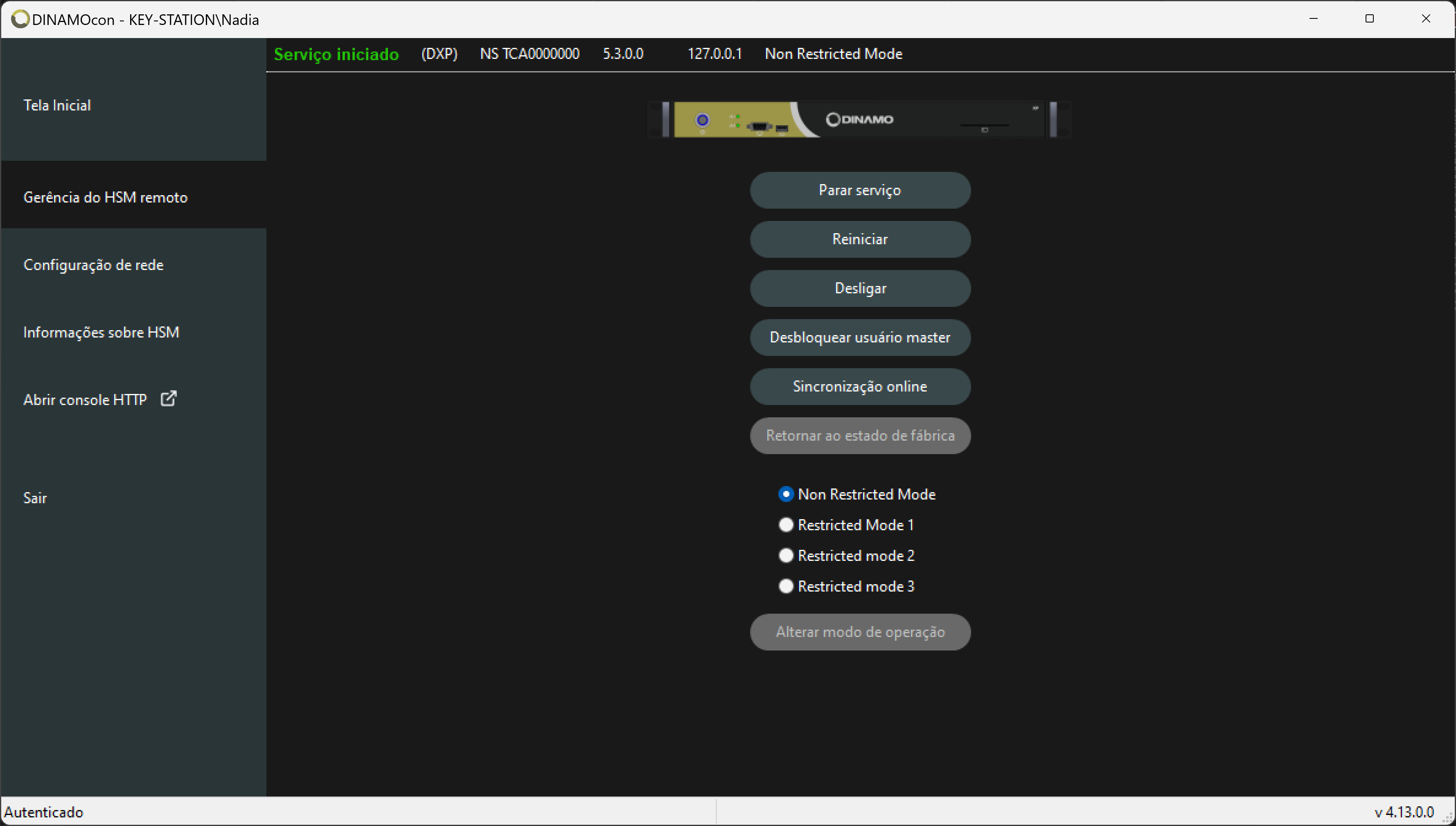This screenshot has width=1456, height=826.
Task: Click Sair logout icon
Action: pos(35,498)
